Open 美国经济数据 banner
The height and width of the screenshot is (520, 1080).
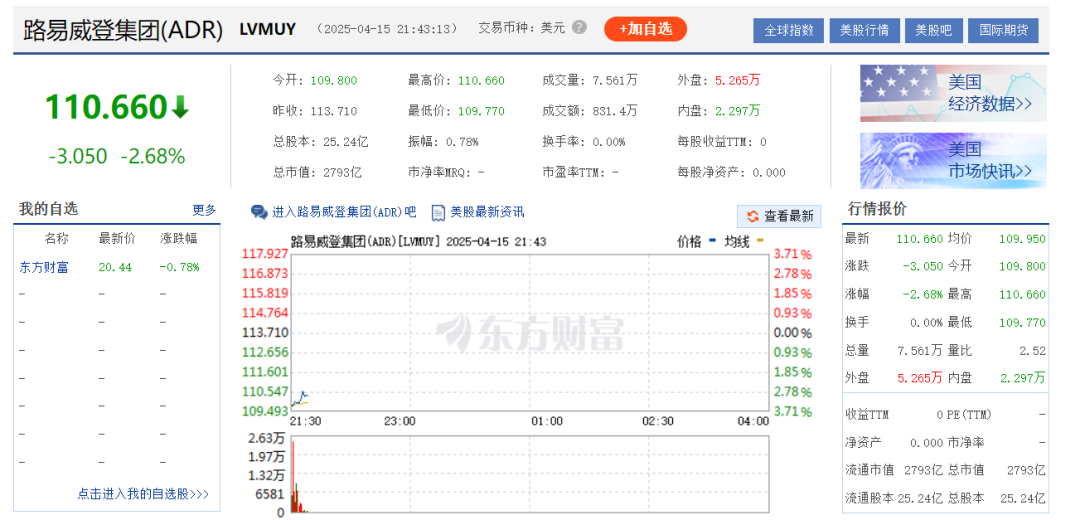(953, 93)
